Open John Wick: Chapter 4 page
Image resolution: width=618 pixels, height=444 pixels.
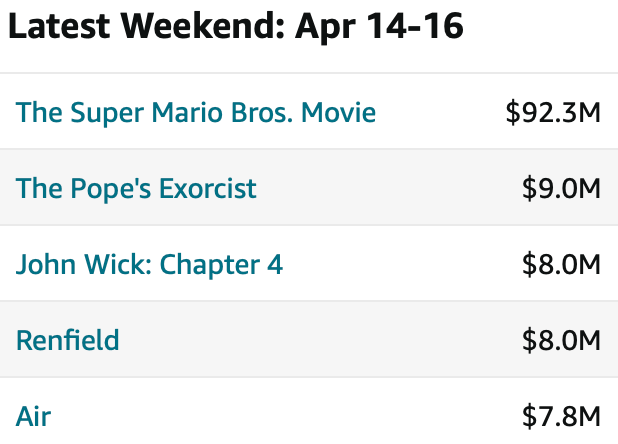pos(149,264)
